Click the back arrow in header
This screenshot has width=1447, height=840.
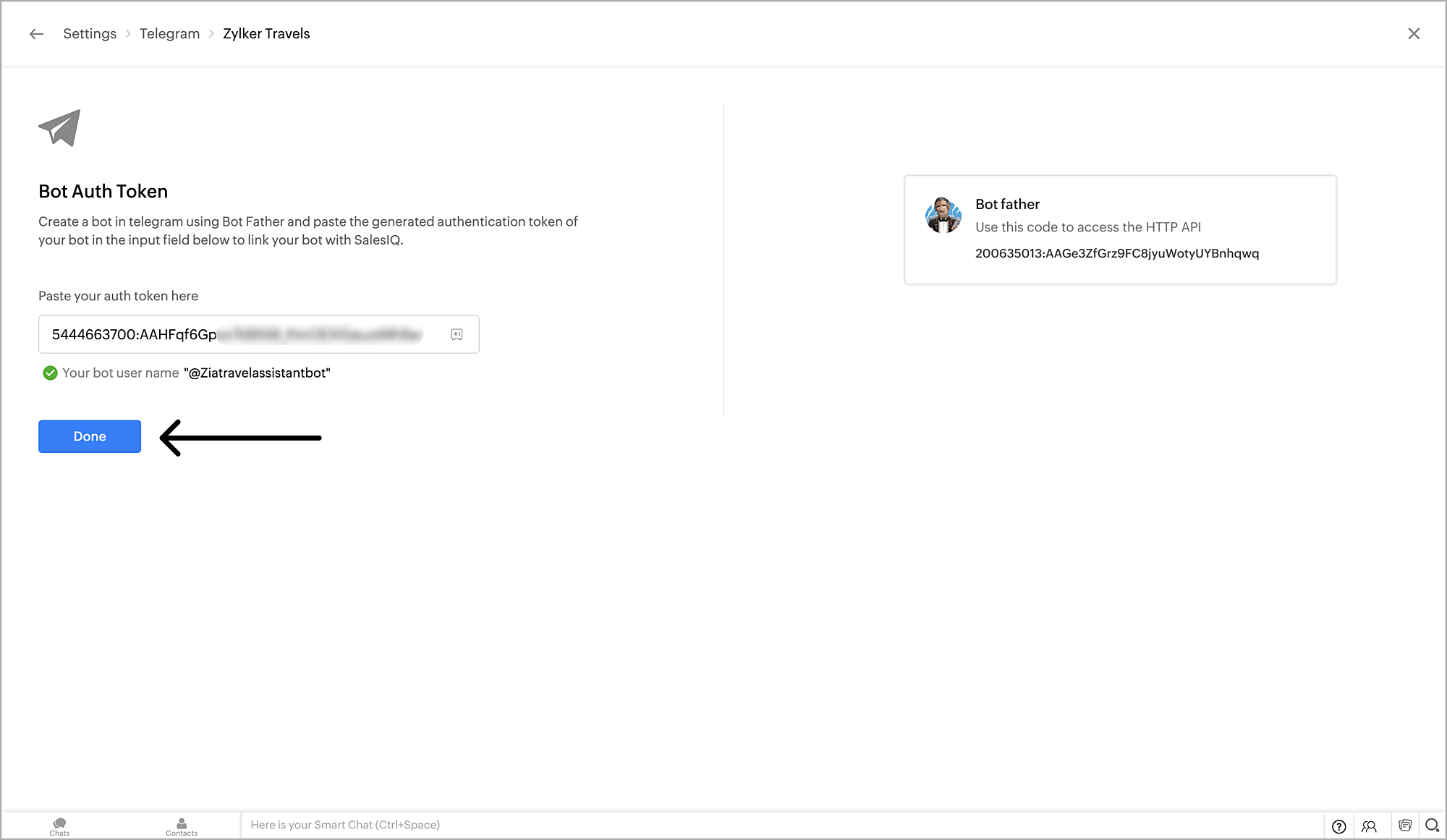click(36, 34)
